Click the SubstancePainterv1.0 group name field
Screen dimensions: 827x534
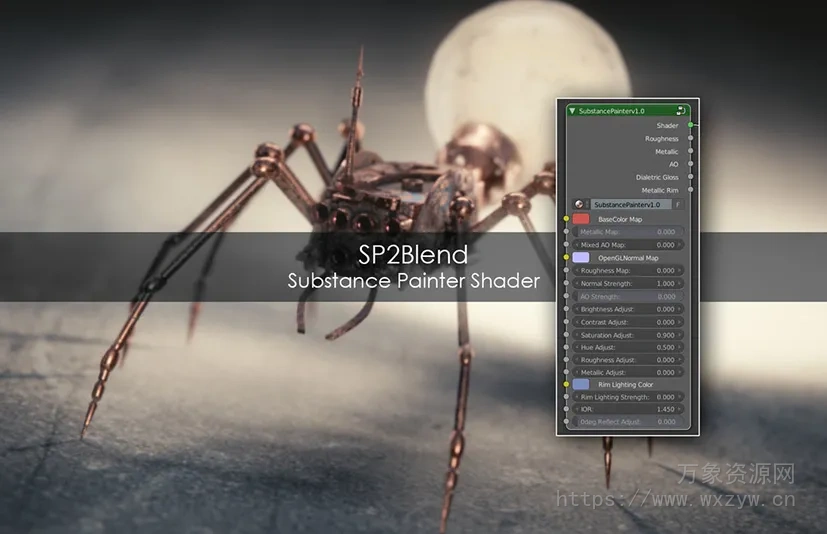click(628, 204)
